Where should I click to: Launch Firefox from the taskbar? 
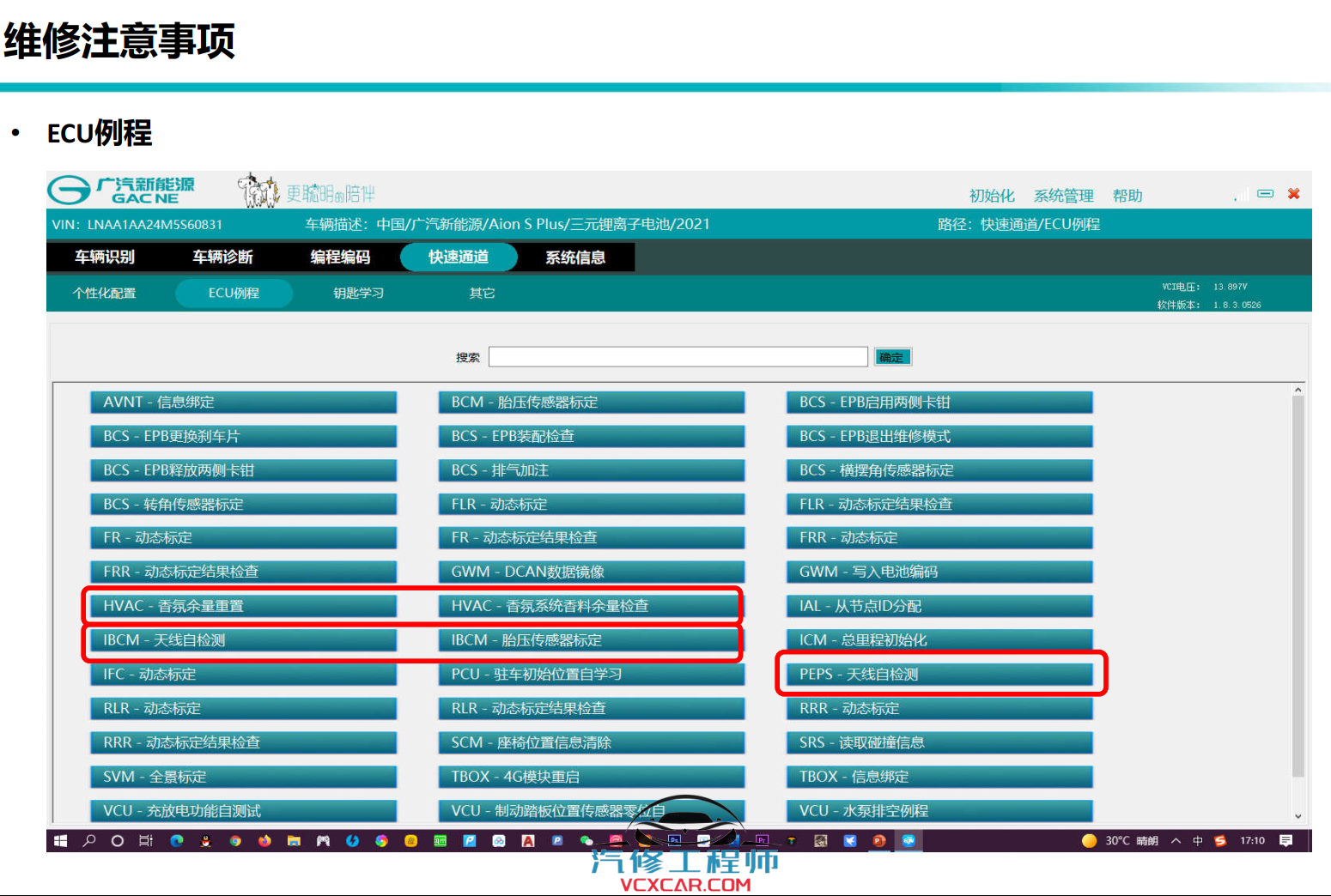tap(264, 841)
